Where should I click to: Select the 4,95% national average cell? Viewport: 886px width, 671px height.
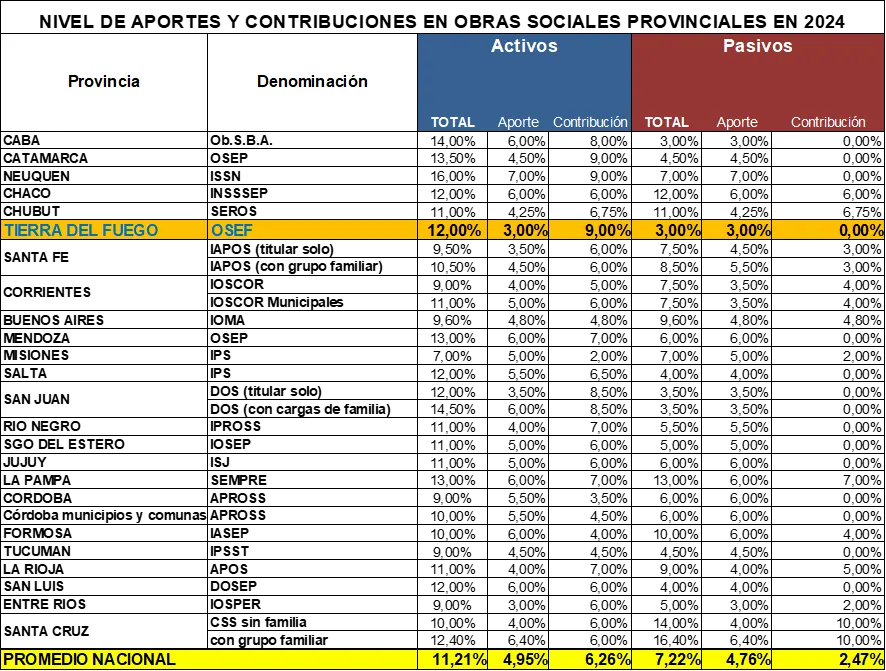click(x=518, y=660)
